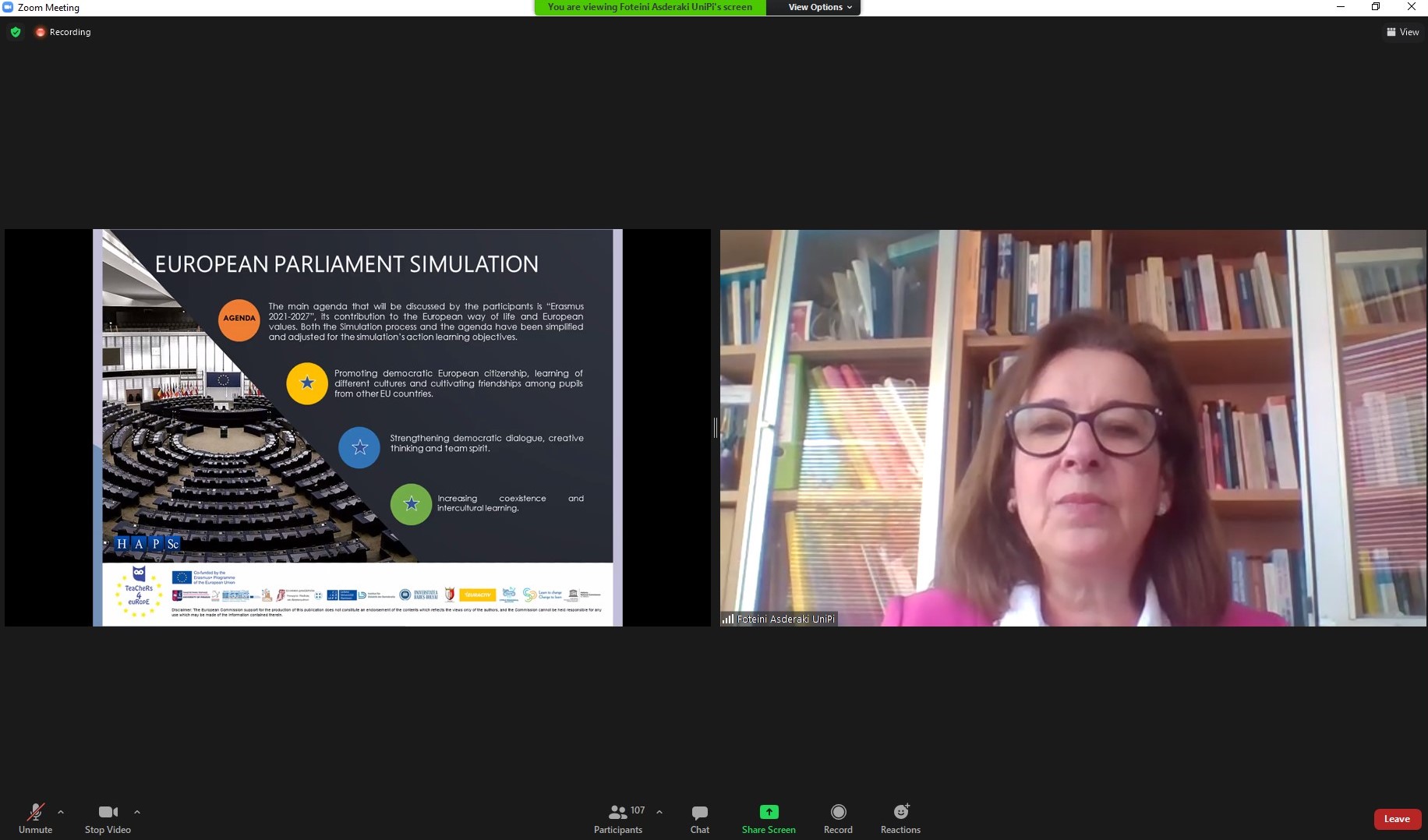Open the Participants panel
Viewport: 1428px width, 840px height.
(618, 818)
